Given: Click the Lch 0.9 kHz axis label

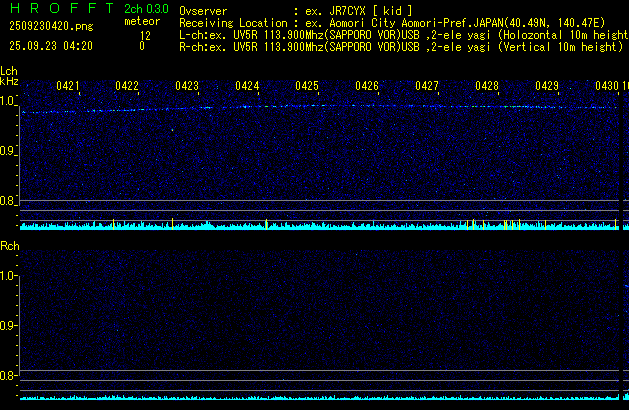Looking at the screenshot, I should [x=8, y=151].
